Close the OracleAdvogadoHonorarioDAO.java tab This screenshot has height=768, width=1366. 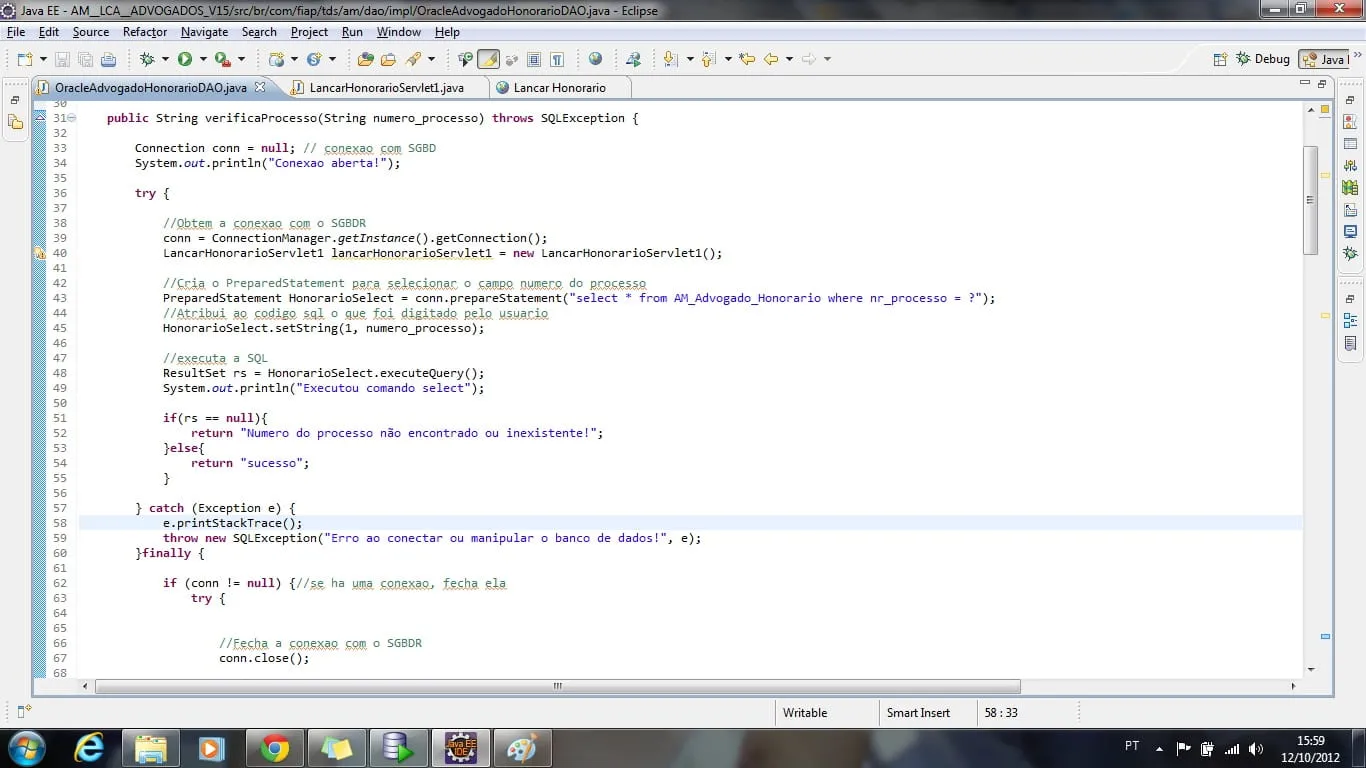[260, 87]
